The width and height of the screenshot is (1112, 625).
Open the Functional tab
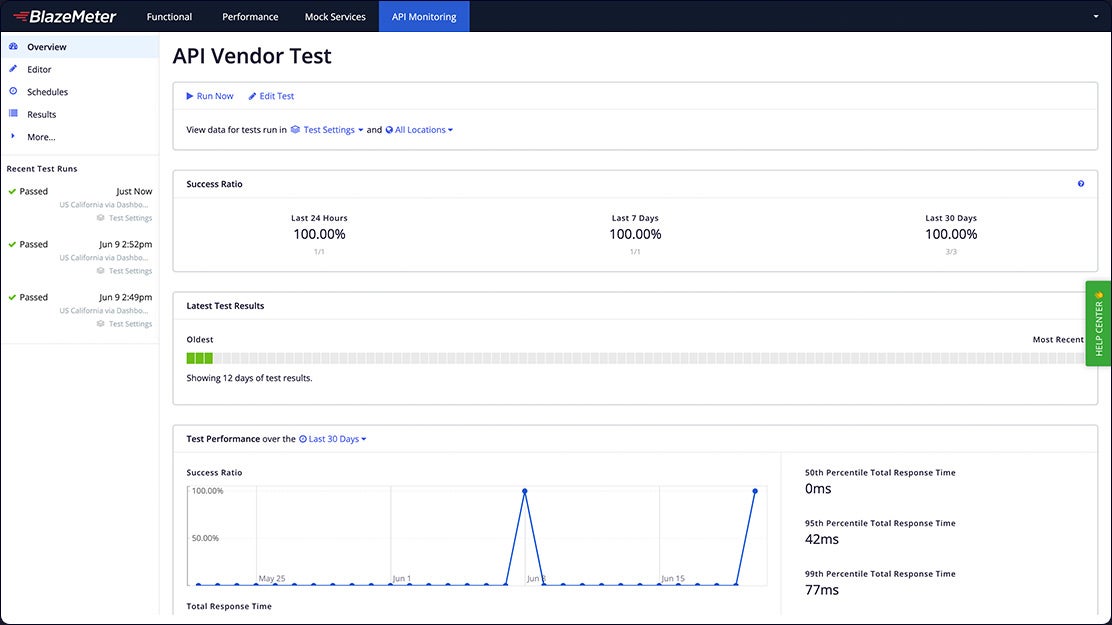(169, 16)
